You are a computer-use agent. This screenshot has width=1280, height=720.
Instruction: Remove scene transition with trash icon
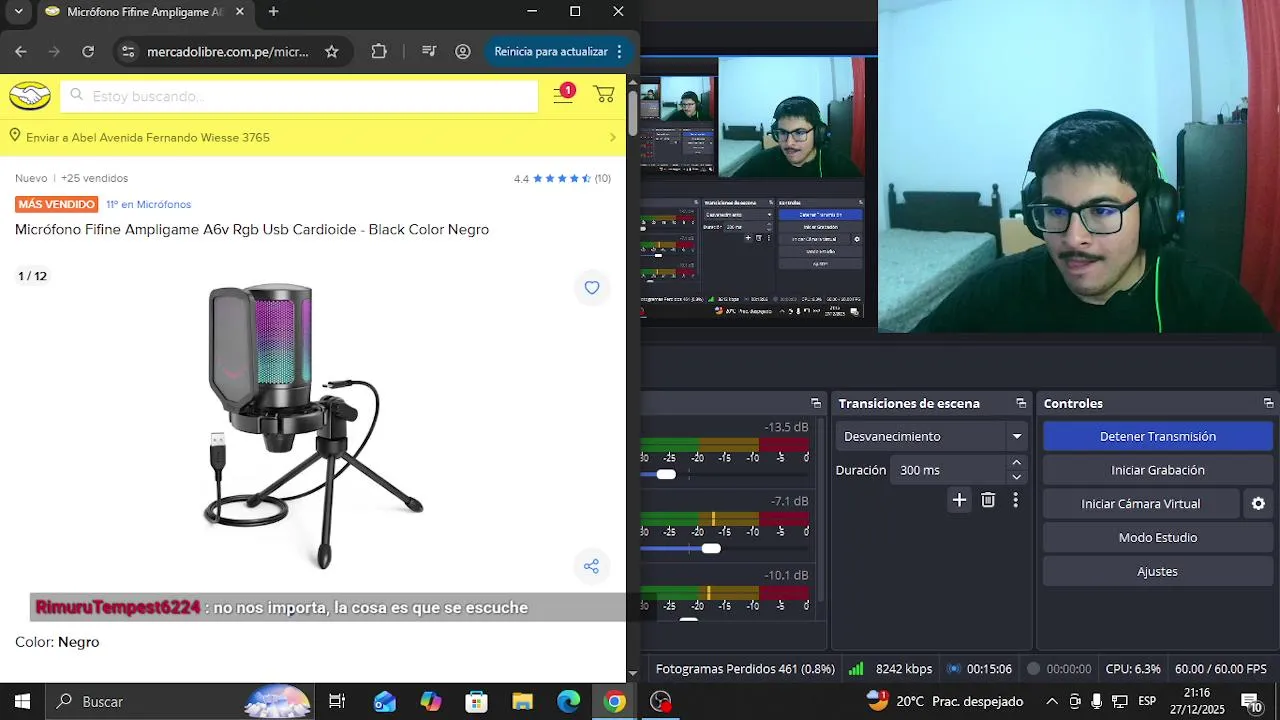[988, 500]
